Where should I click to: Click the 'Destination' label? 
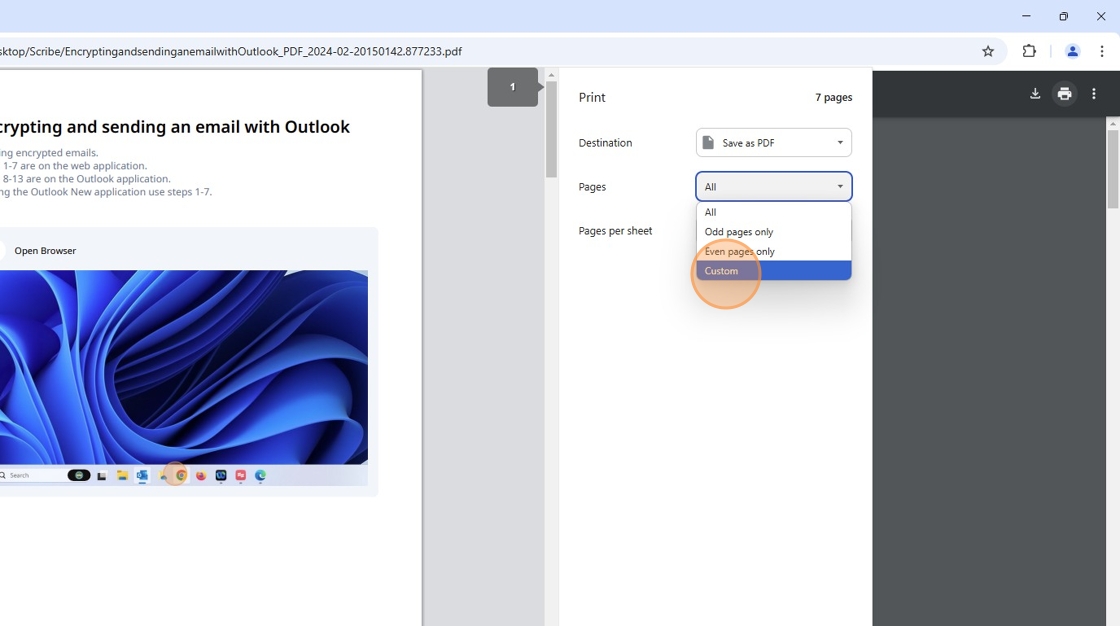point(605,143)
